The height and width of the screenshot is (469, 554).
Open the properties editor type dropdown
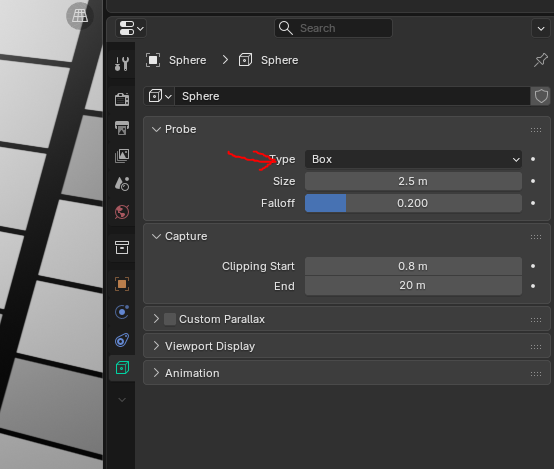(131, 28)
